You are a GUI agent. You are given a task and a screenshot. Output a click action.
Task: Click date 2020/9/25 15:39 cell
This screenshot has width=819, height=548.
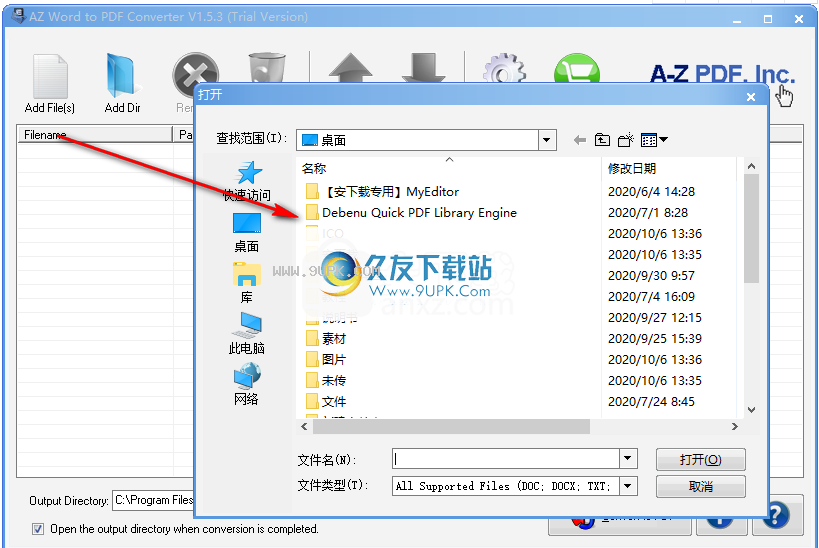coord(654,339)
